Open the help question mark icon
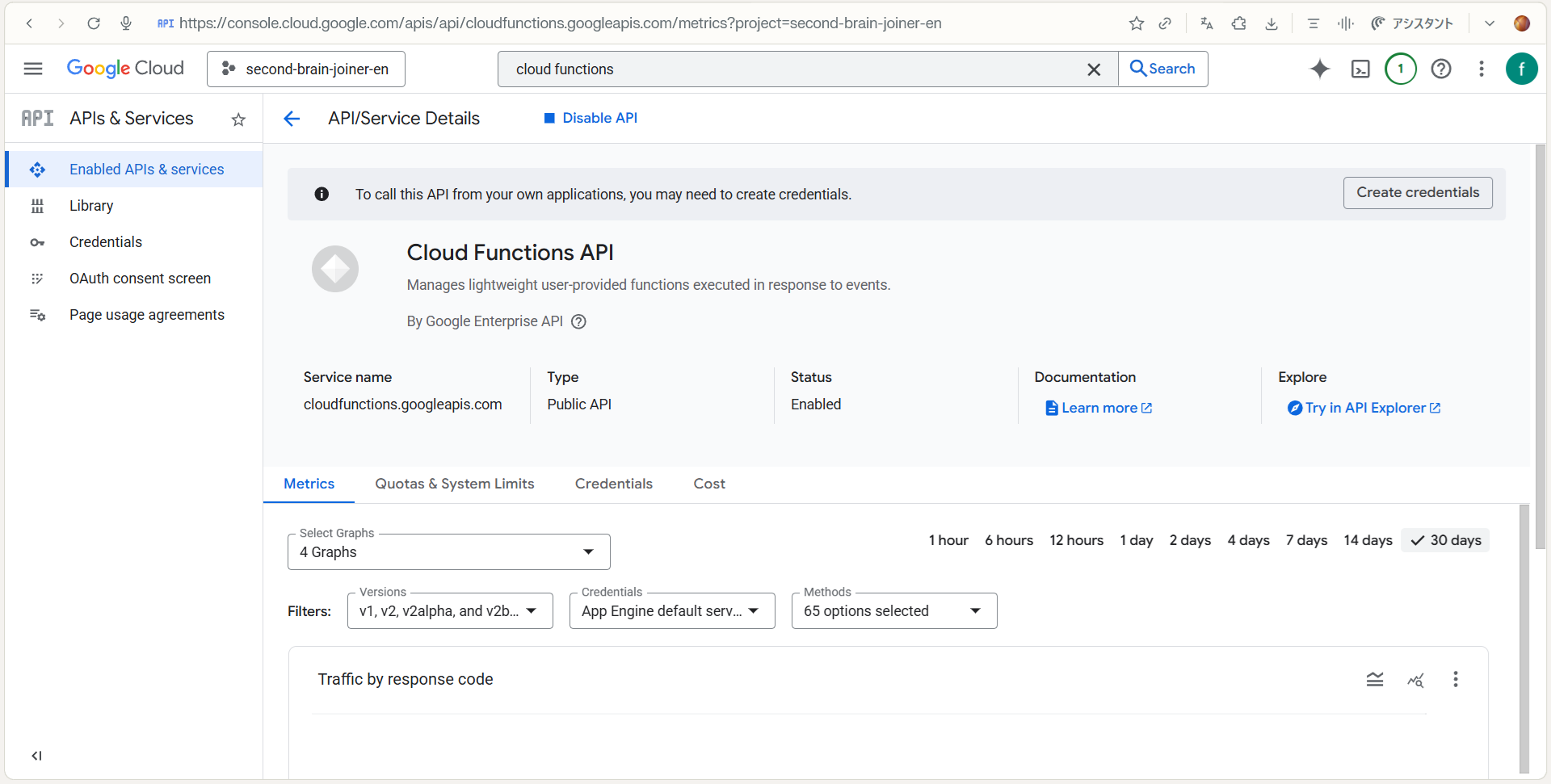 click(1440, 69)
